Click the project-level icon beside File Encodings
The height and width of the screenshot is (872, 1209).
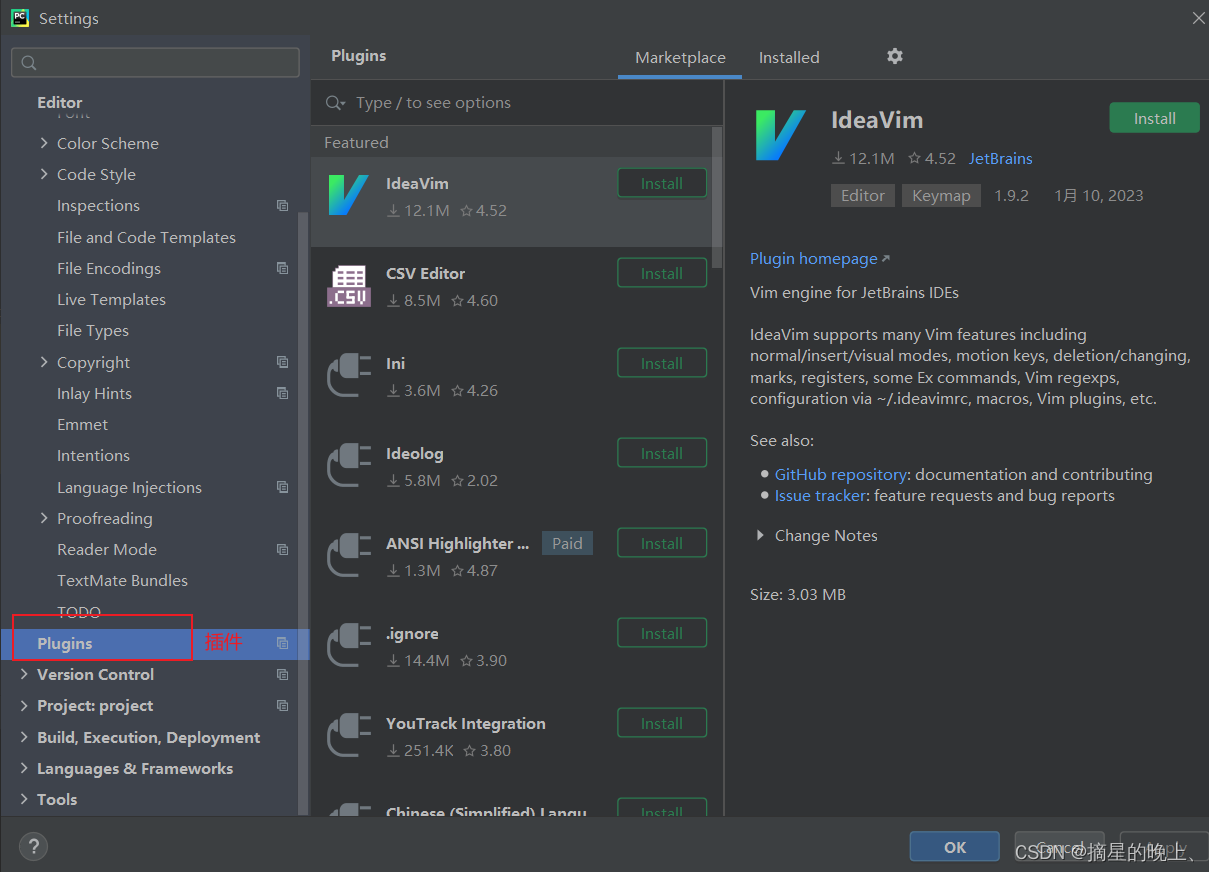tap(282, 268)
